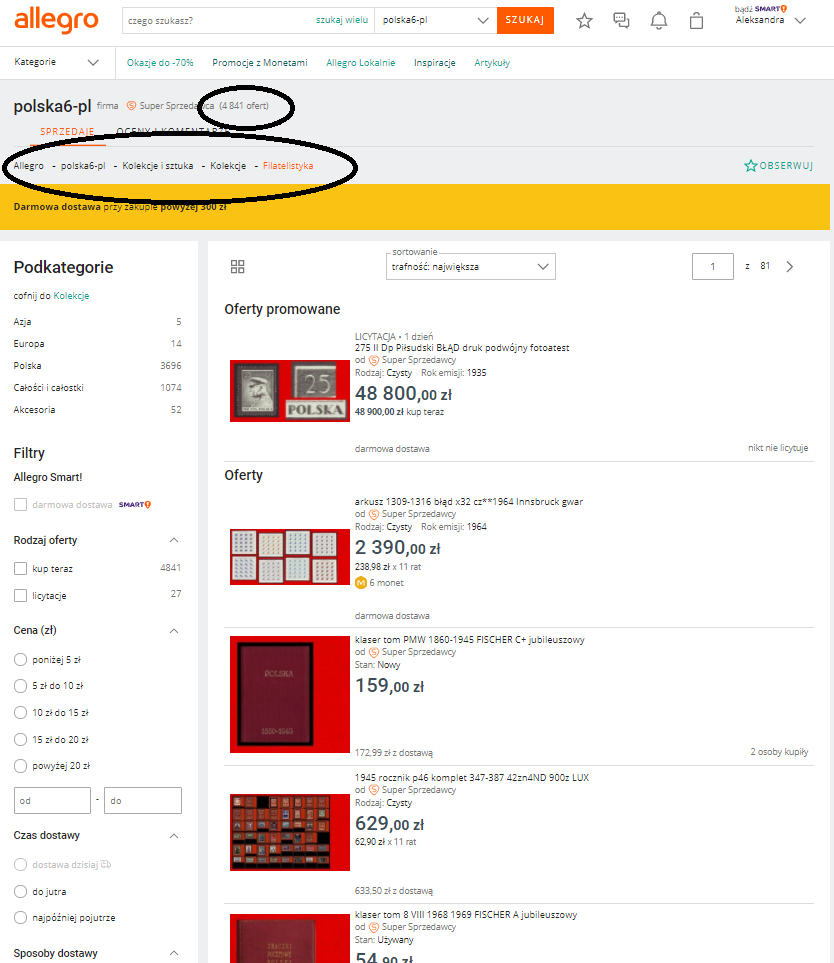The image size is (834, 963).
Task: Tick the 'licytacje' checkbox
Action: point(21,596)
